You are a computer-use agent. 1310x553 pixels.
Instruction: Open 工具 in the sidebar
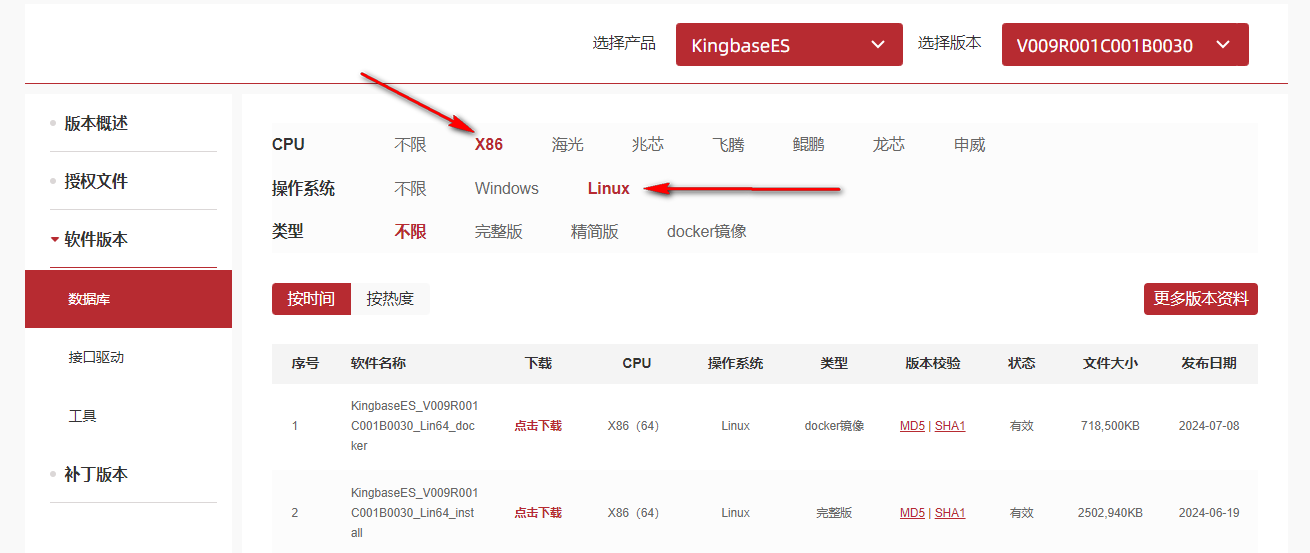[82, 415]
